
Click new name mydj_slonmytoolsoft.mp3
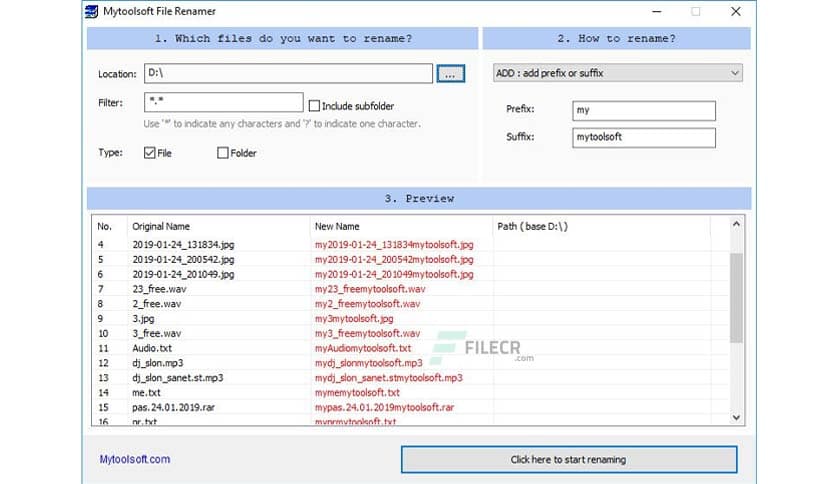tap(368, 363)
